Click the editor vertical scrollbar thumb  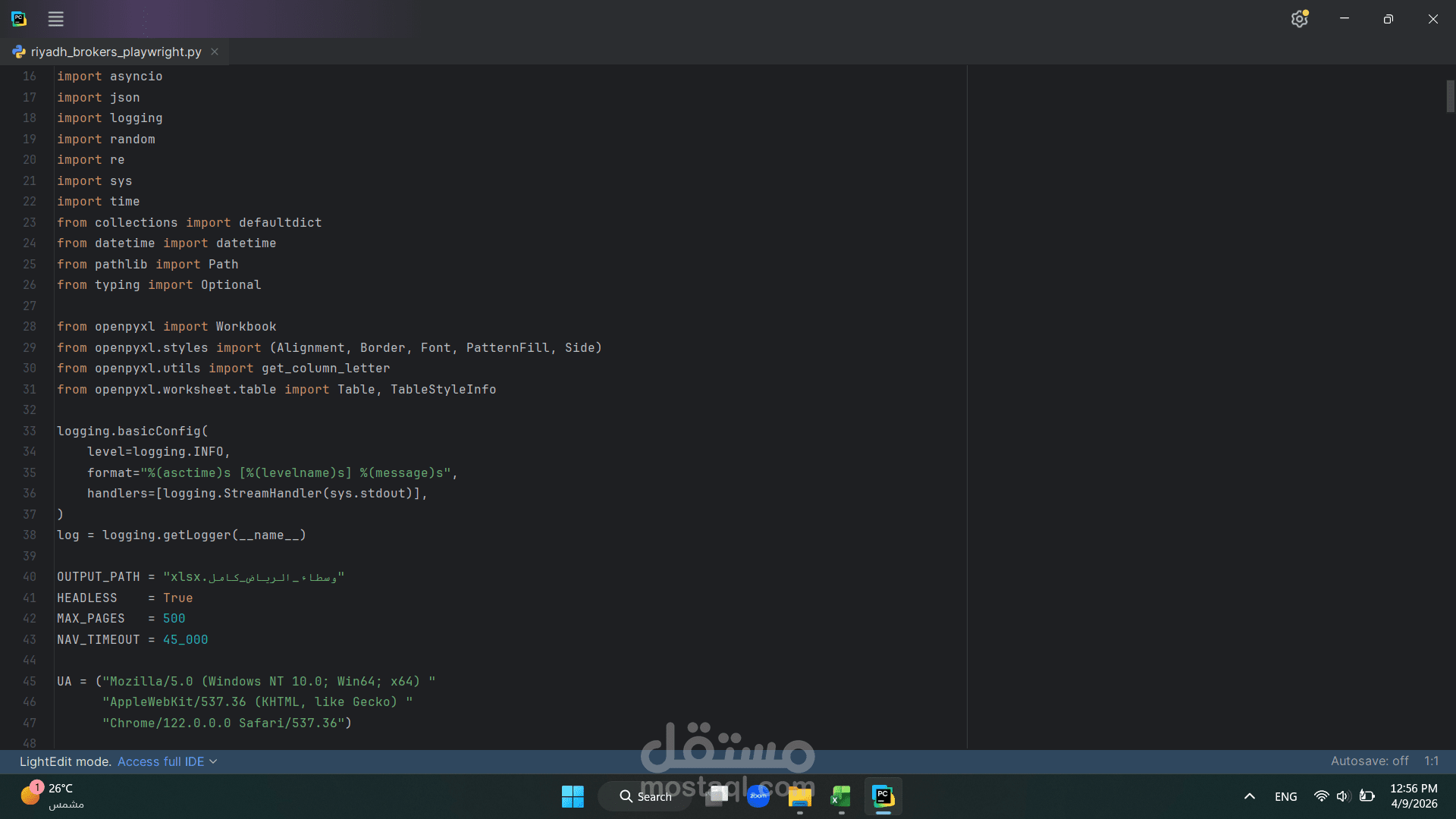[1449, 96]
